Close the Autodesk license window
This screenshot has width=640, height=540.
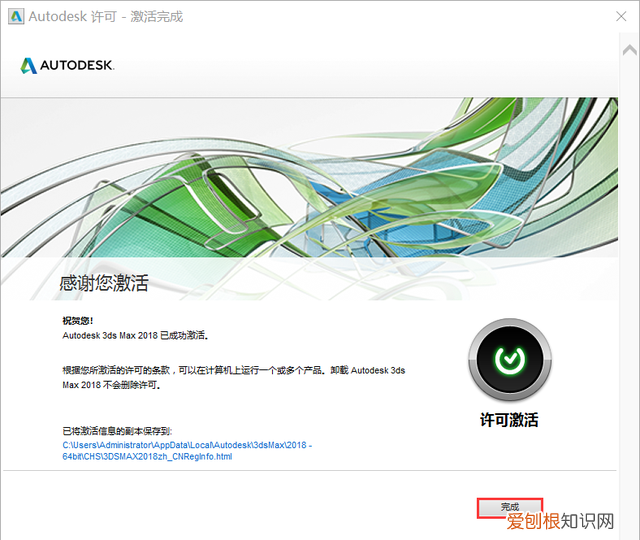coord(621,16)
